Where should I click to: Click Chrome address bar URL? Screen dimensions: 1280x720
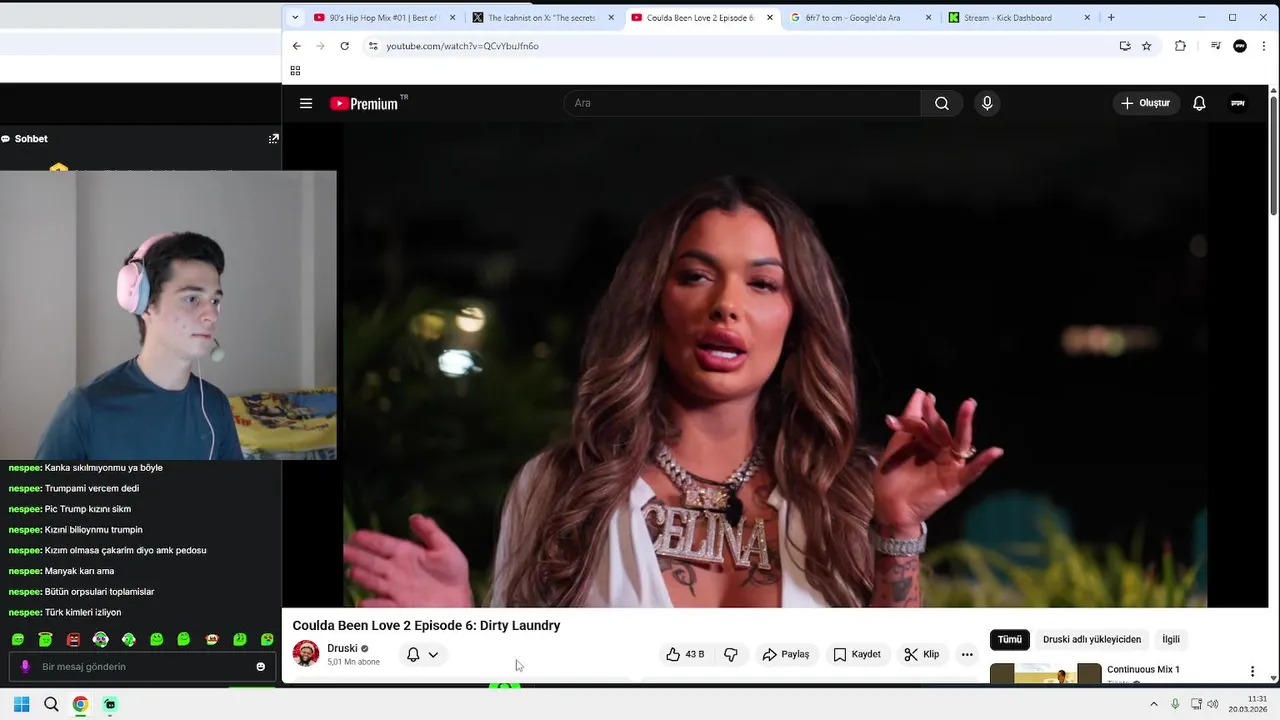pos(462,46)
